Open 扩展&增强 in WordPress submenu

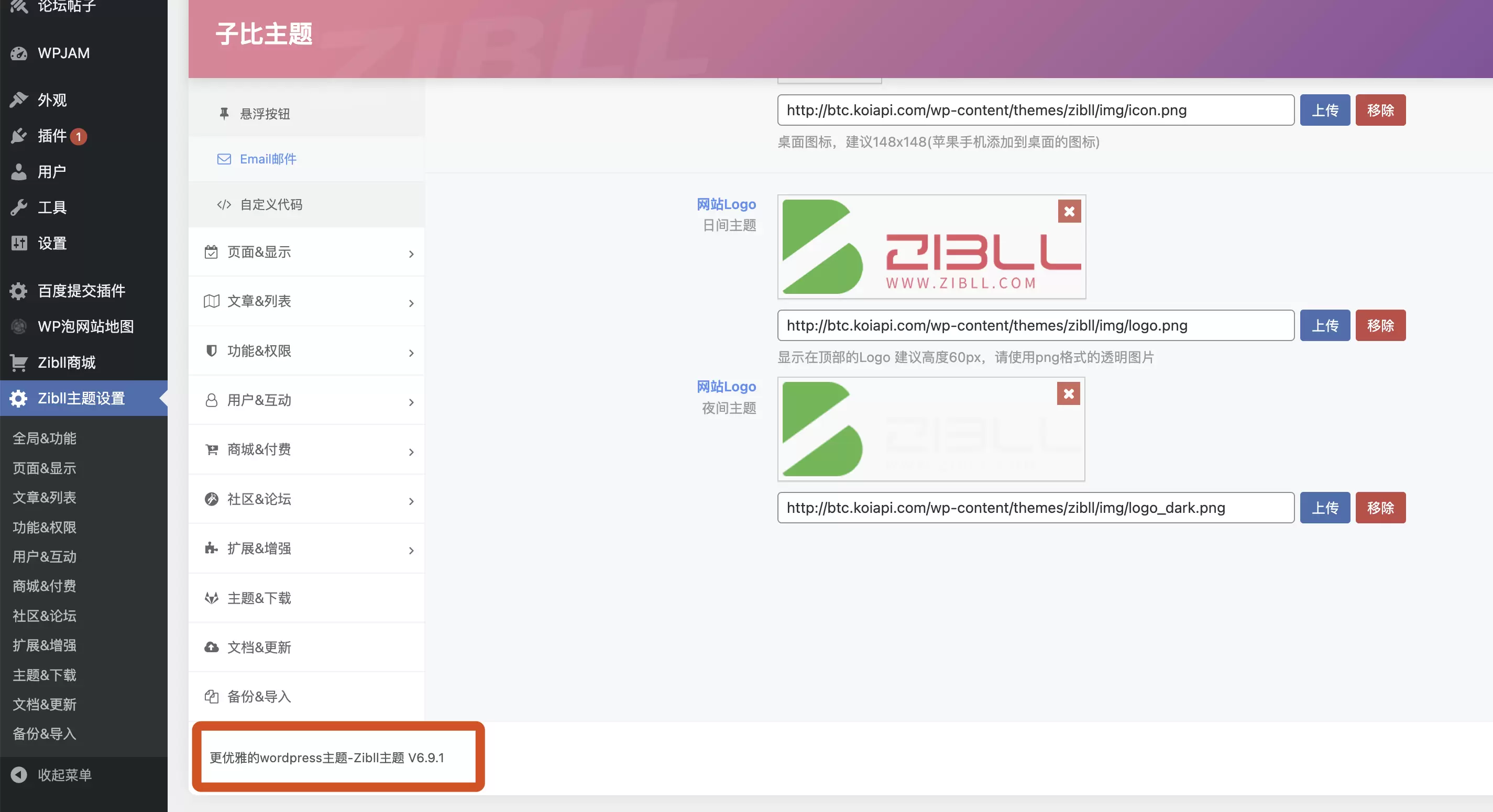tap(45, 645)
